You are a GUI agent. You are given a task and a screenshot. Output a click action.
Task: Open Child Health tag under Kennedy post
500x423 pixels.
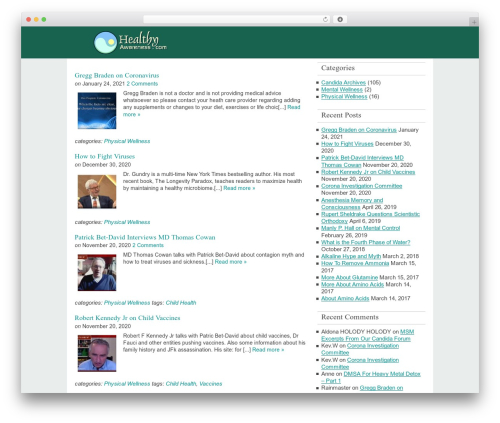181,384
